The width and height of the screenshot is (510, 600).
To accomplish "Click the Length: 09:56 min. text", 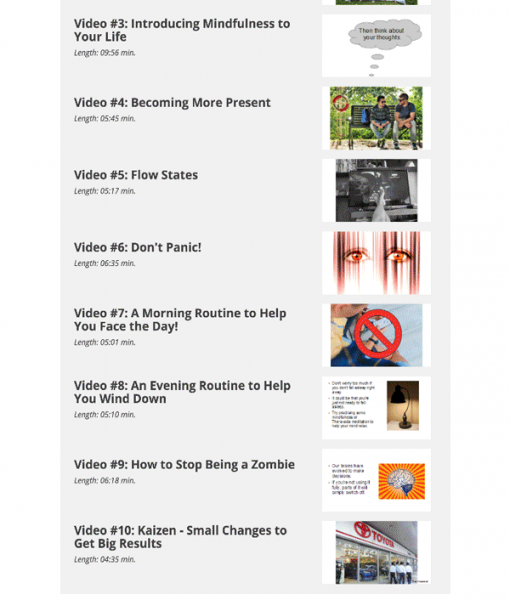I will tap(104, 53).
